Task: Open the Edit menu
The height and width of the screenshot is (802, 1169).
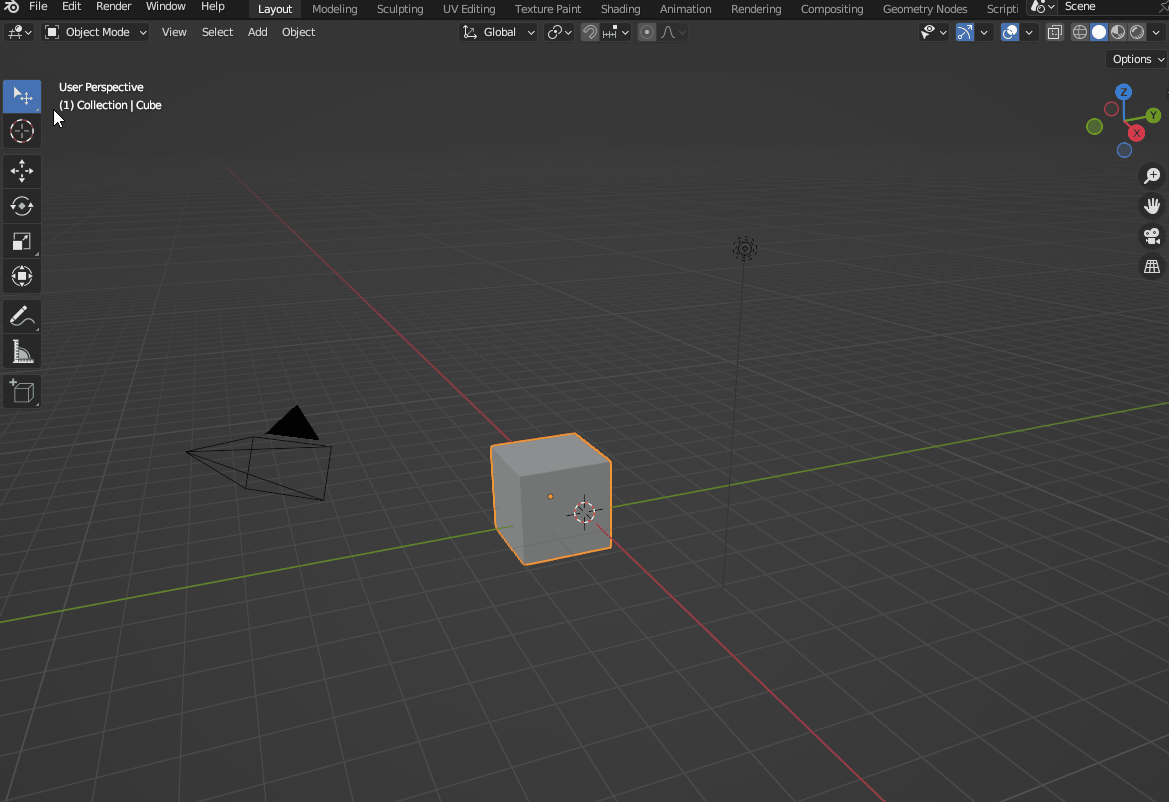Action: tap(72, 7)
